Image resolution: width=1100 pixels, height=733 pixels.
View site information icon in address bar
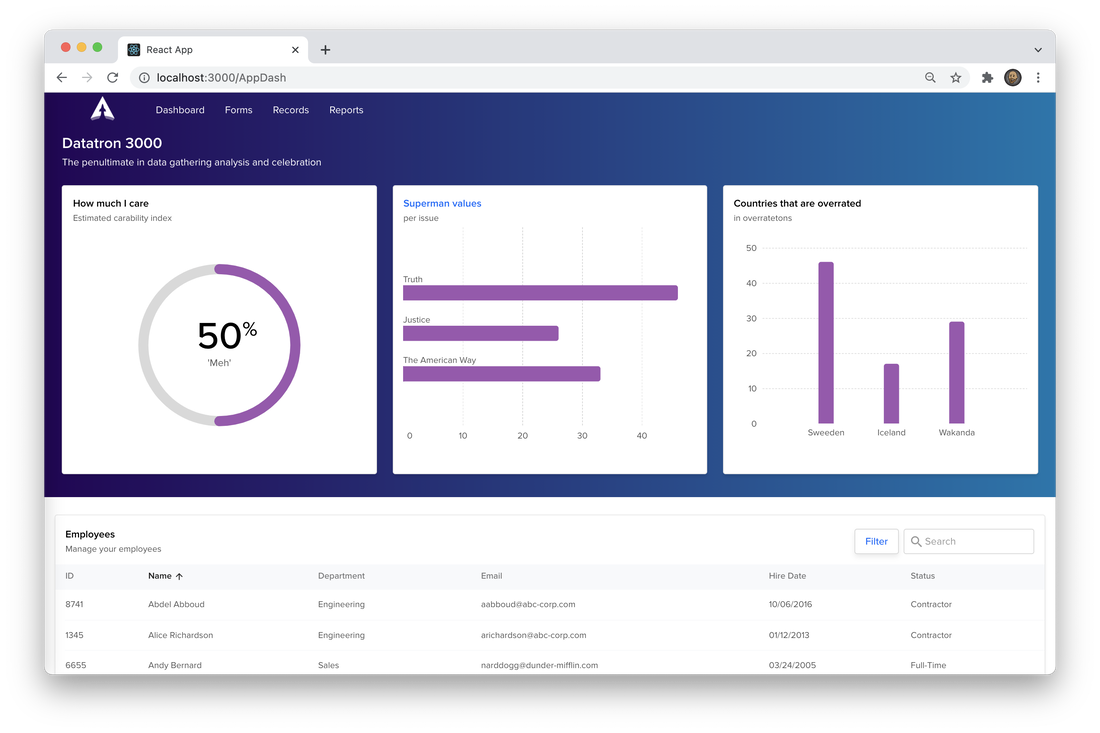144,78
